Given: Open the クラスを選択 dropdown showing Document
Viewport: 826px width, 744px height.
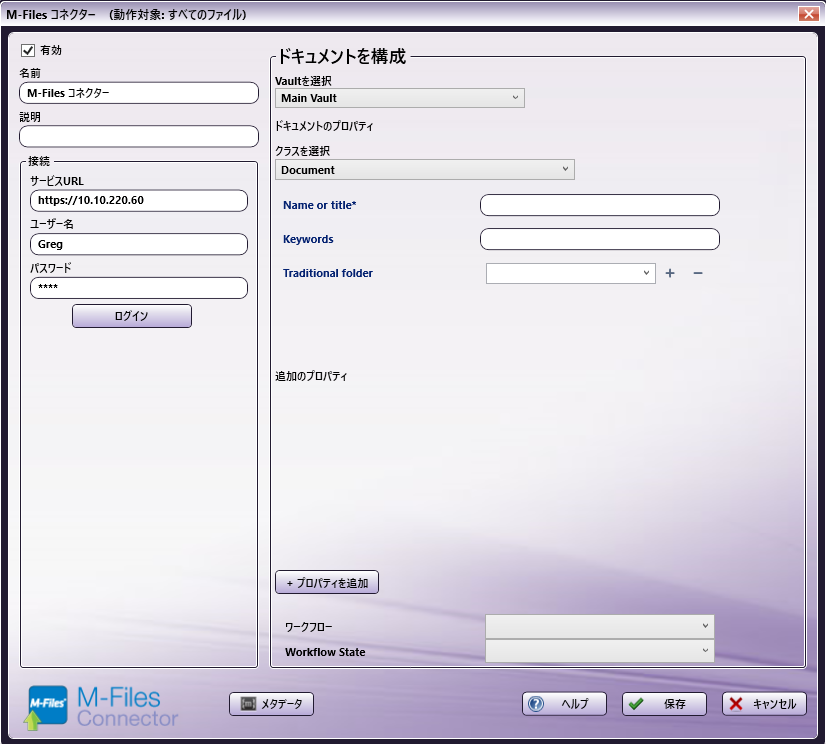Looking at the screenshot, I should (x=425, y=170).
